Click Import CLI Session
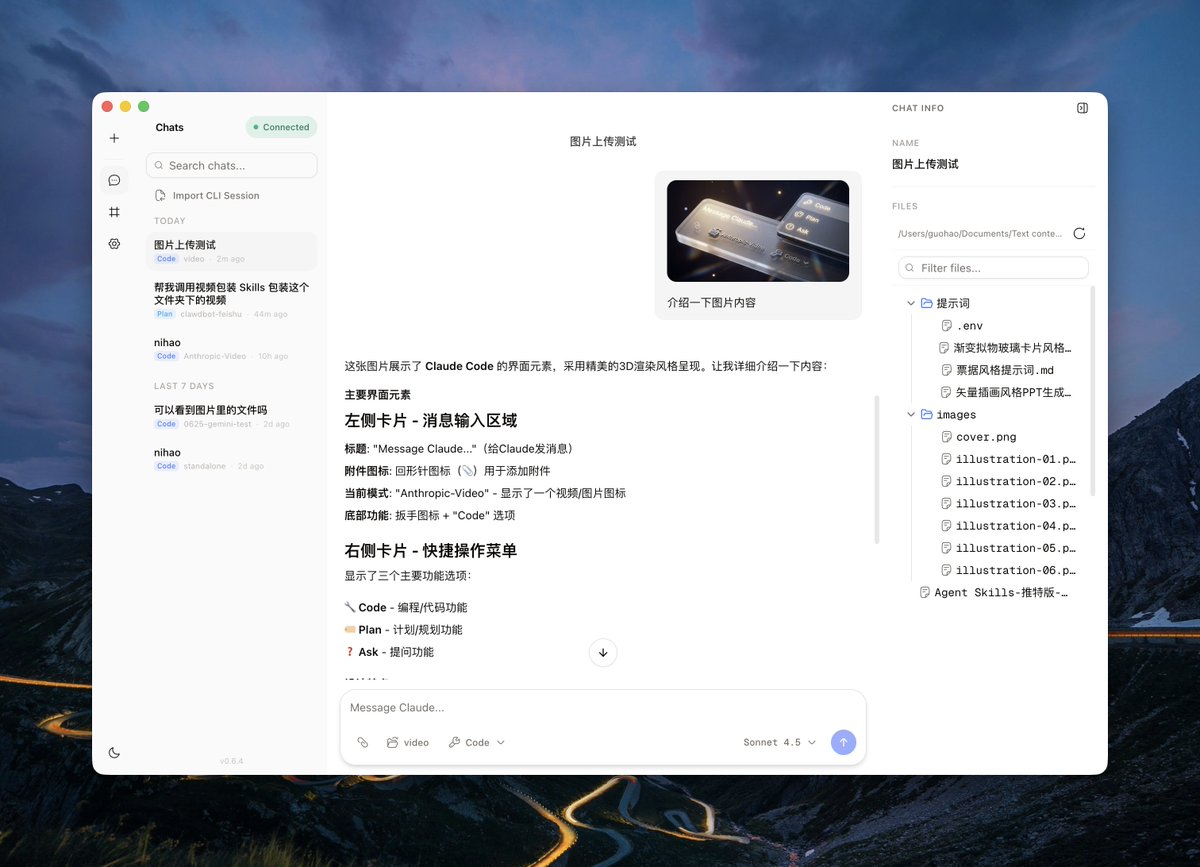This screenshot has height=867, width=1200. (x=207, y=196)
